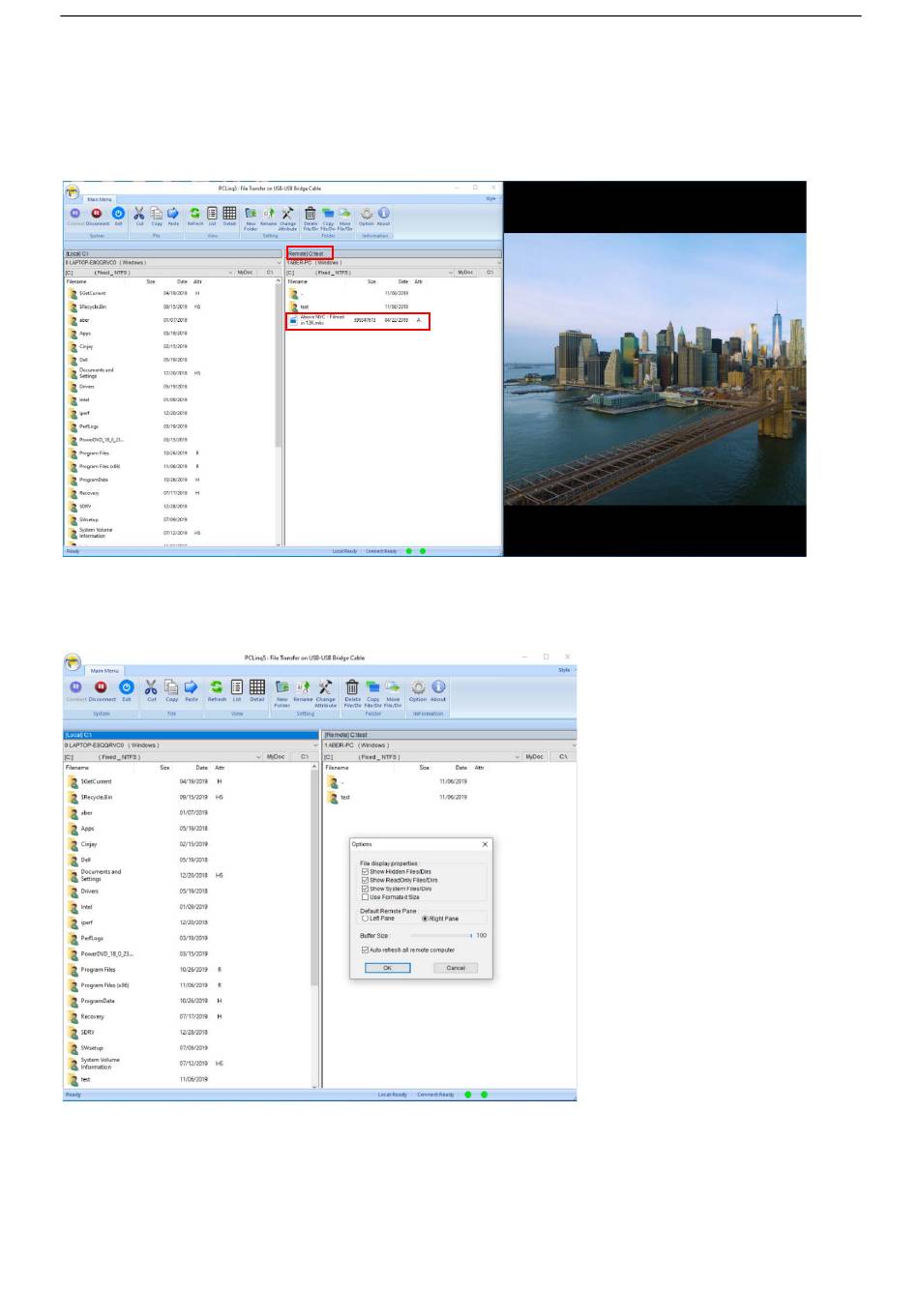Toggle Show Hidden Files/Dirs checkbox
919x1316 pixels.
coord(365,871)
